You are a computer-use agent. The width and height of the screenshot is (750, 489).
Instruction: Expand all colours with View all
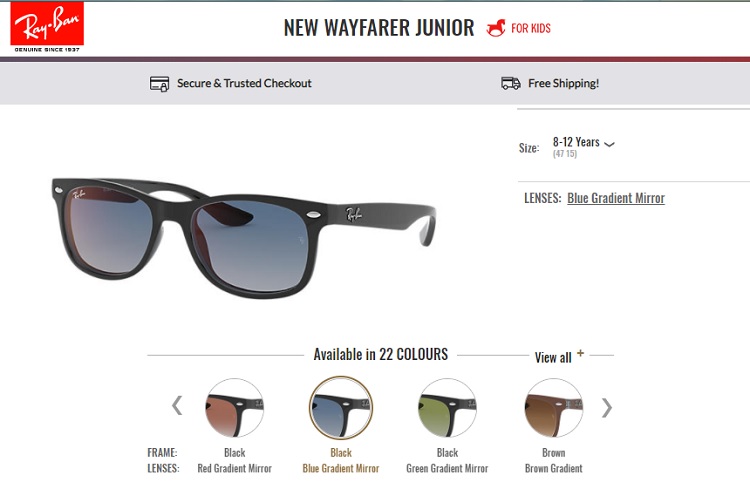(553, 357)
